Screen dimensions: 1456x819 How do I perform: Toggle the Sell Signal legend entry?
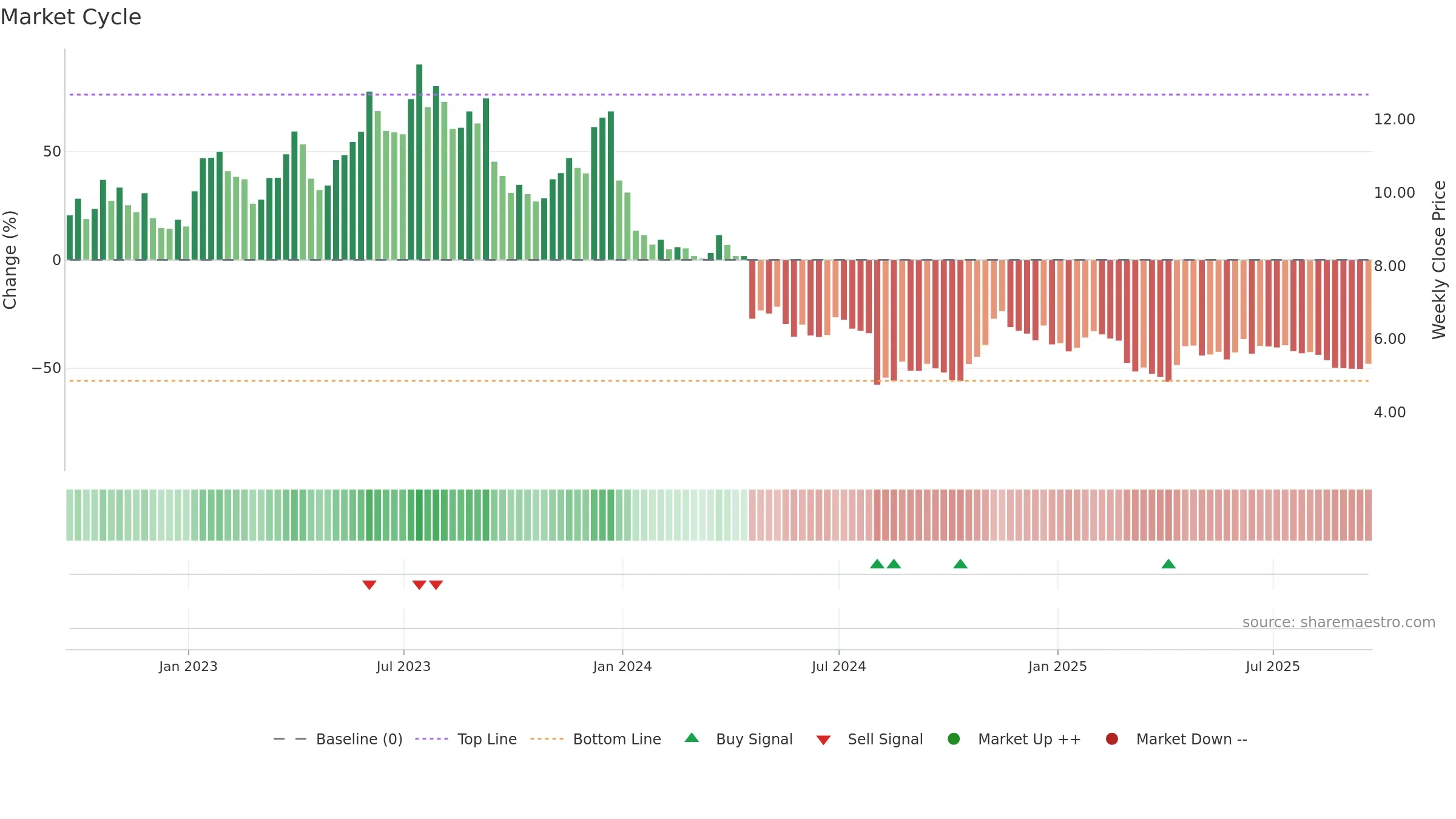(x=869, y=739)
